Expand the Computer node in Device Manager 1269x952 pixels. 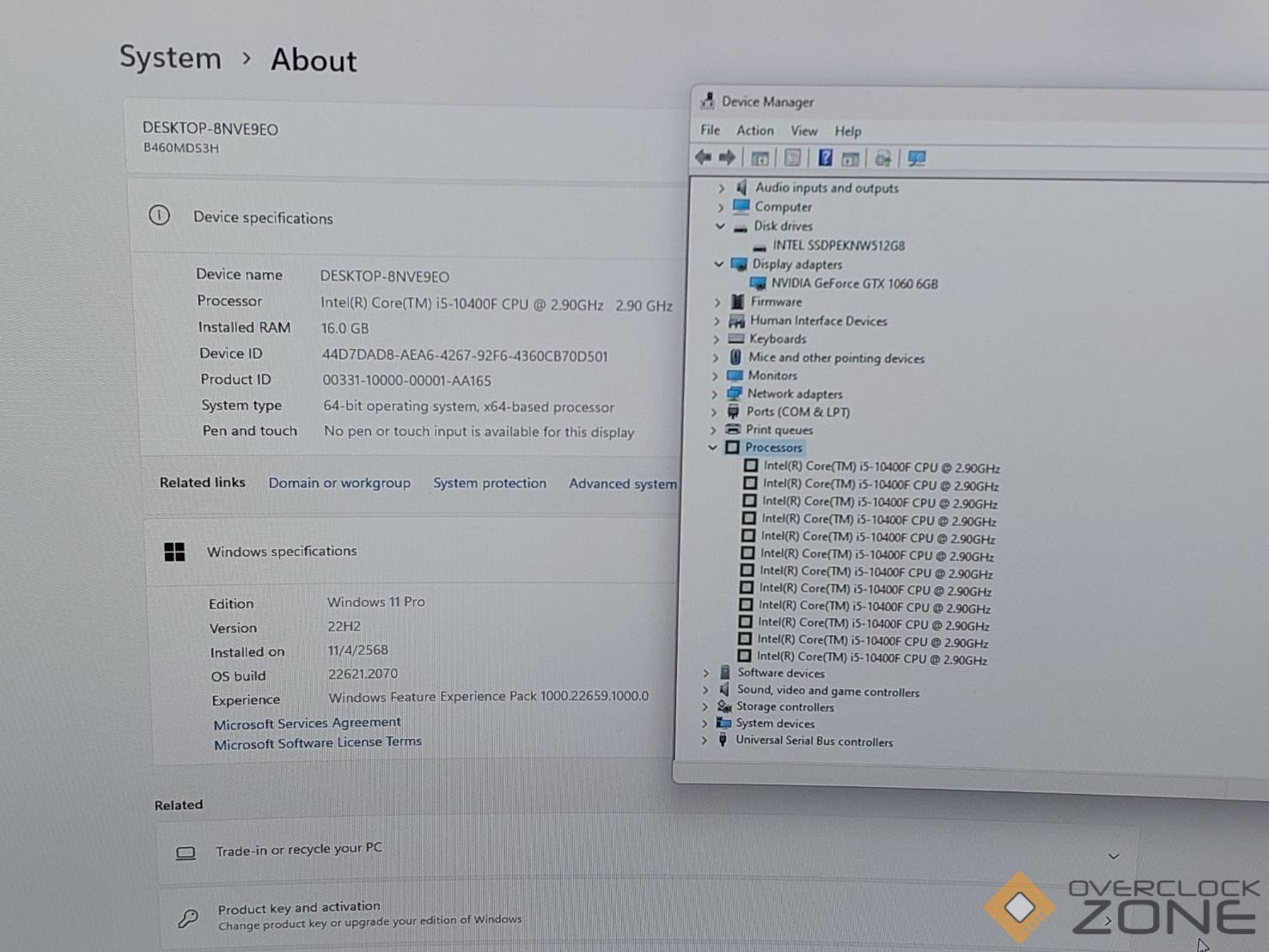tap(721, 207)
